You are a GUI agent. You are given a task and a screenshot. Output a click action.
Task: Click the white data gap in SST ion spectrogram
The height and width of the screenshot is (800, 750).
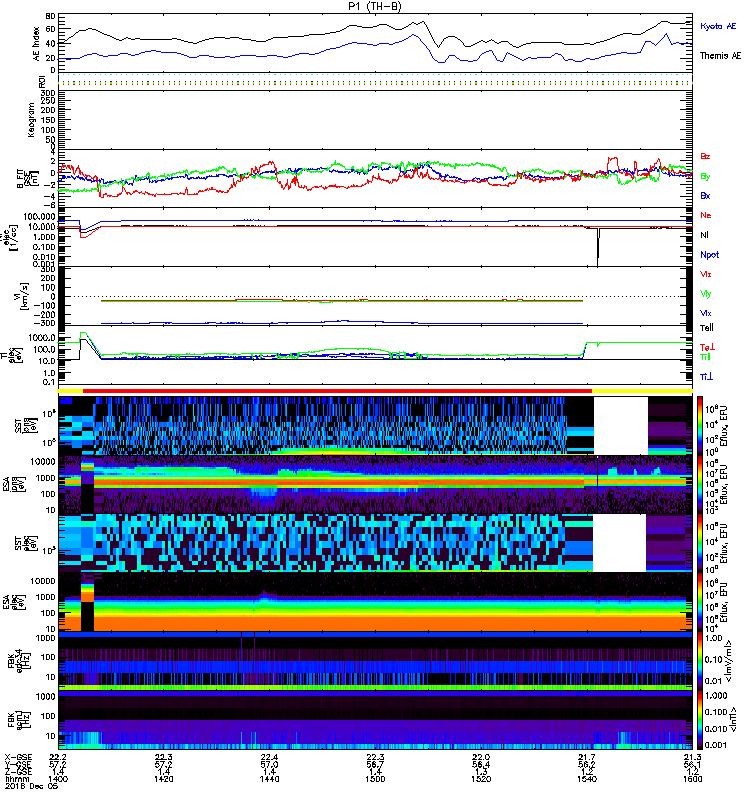tap(621, 426)
